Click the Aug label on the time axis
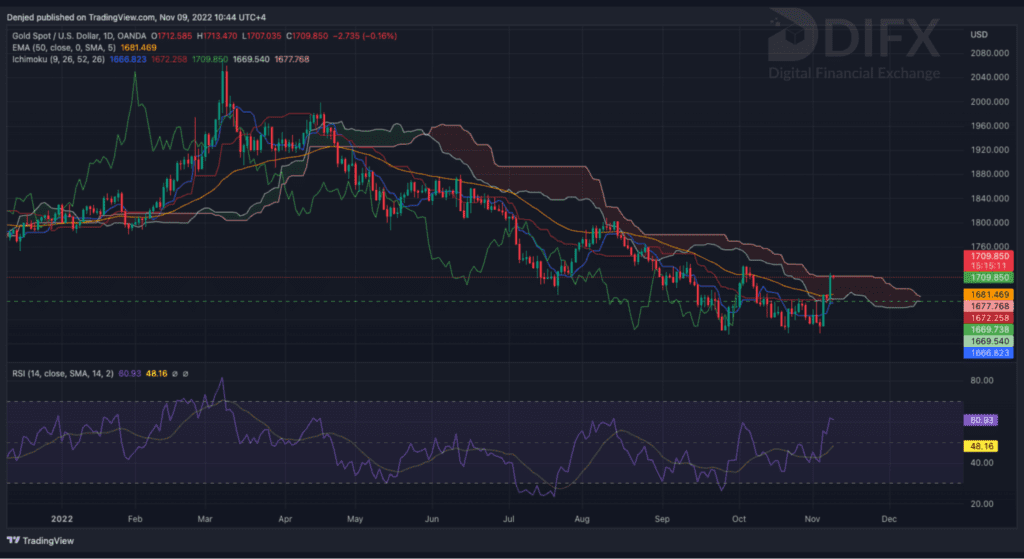1024x559 pixels. point(584,520)
